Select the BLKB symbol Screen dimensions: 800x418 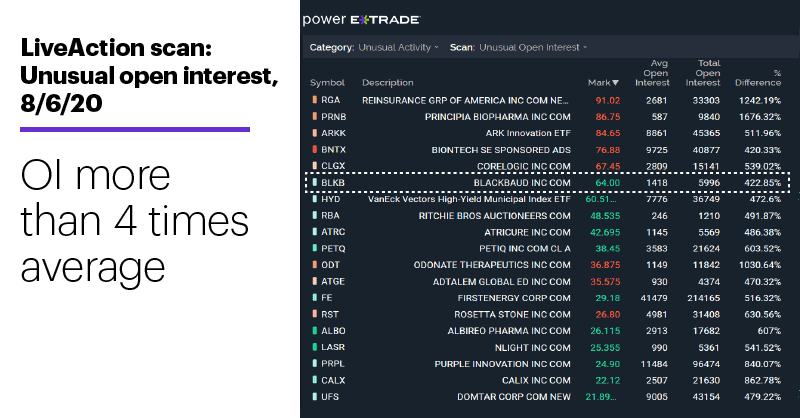pyautogui.click(x=333, y=182)
